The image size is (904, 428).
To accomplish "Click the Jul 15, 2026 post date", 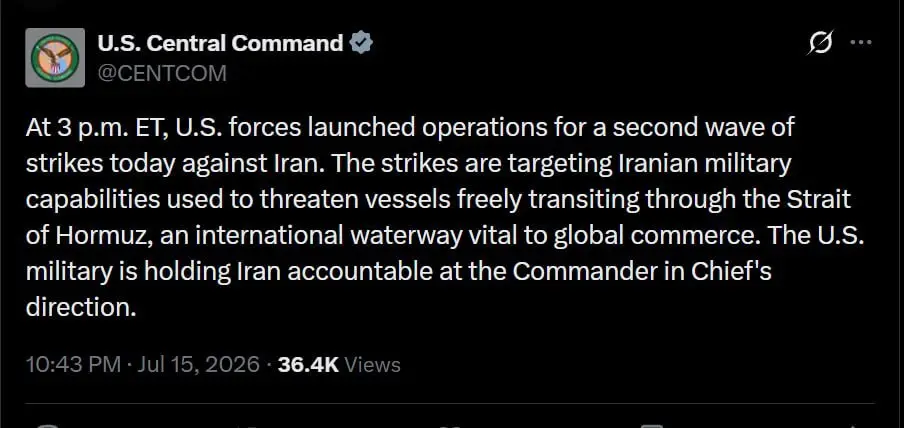I will (198, 365).
